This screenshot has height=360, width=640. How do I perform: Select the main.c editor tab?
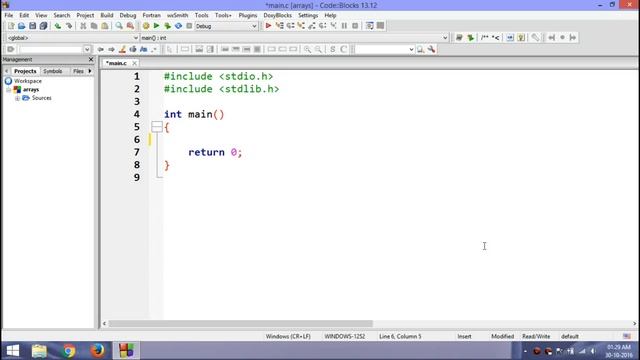116,63
